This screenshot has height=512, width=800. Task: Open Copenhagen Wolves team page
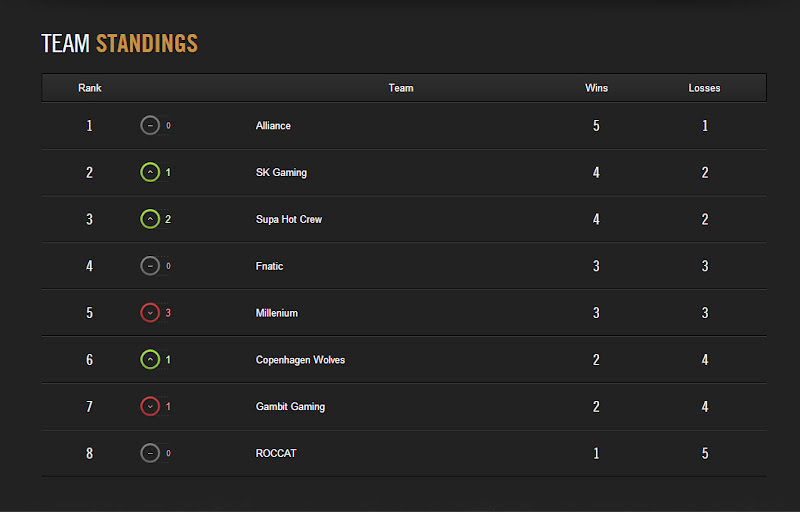[300, 360]
